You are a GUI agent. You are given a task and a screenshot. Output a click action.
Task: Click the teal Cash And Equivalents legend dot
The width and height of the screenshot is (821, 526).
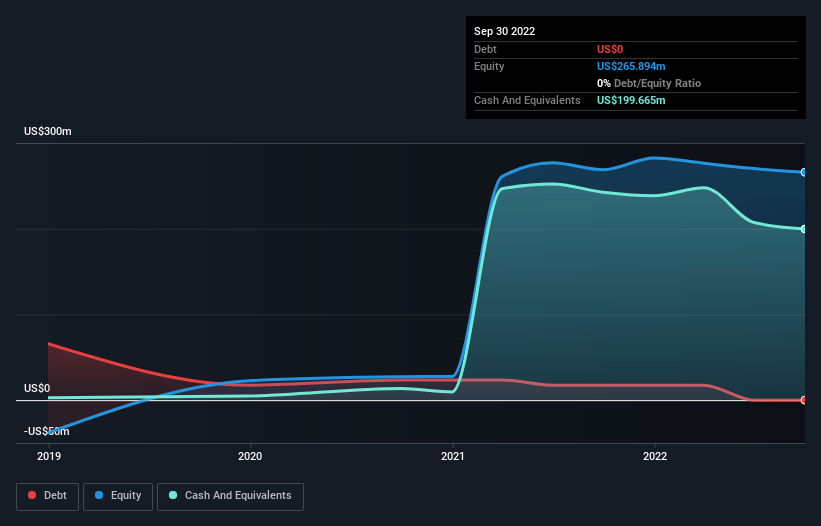tap(173, 495)
